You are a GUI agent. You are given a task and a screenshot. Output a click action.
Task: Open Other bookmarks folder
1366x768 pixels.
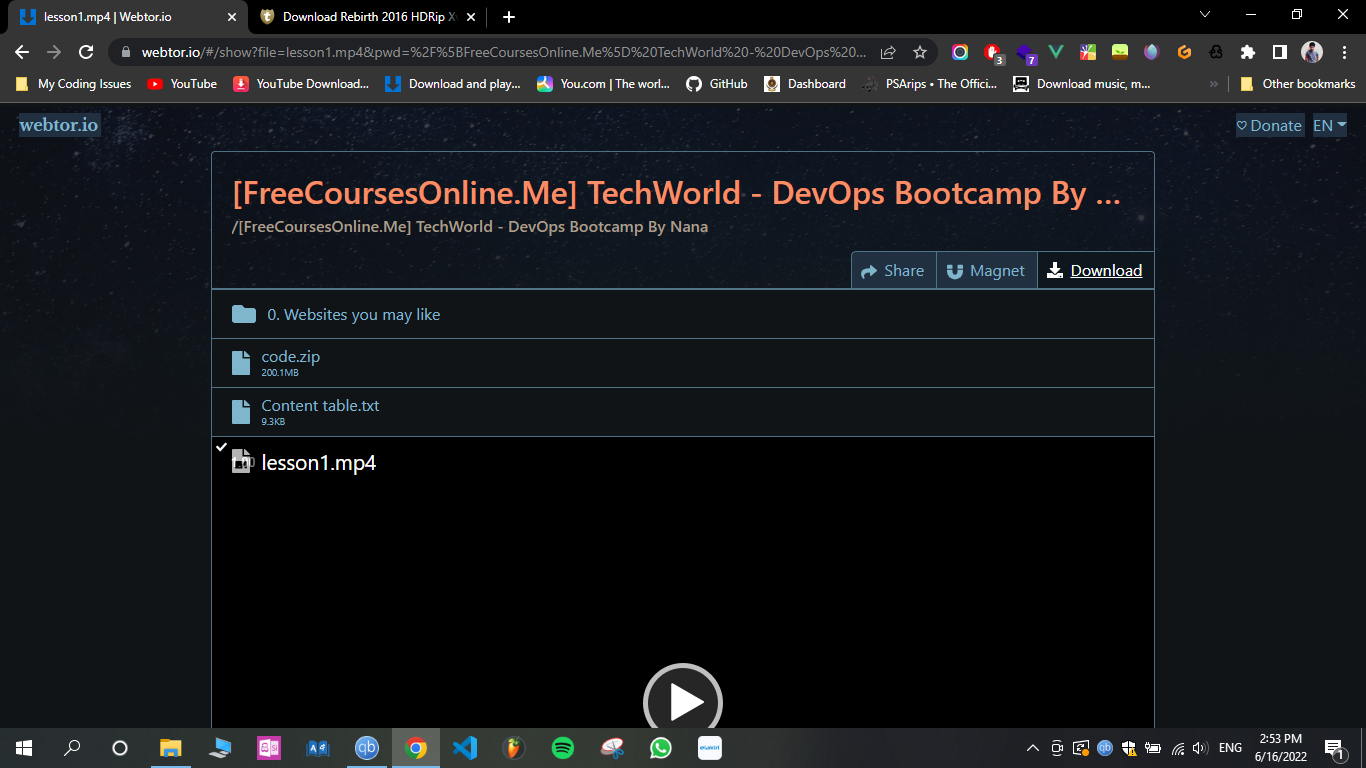[x=1298, y=84]
